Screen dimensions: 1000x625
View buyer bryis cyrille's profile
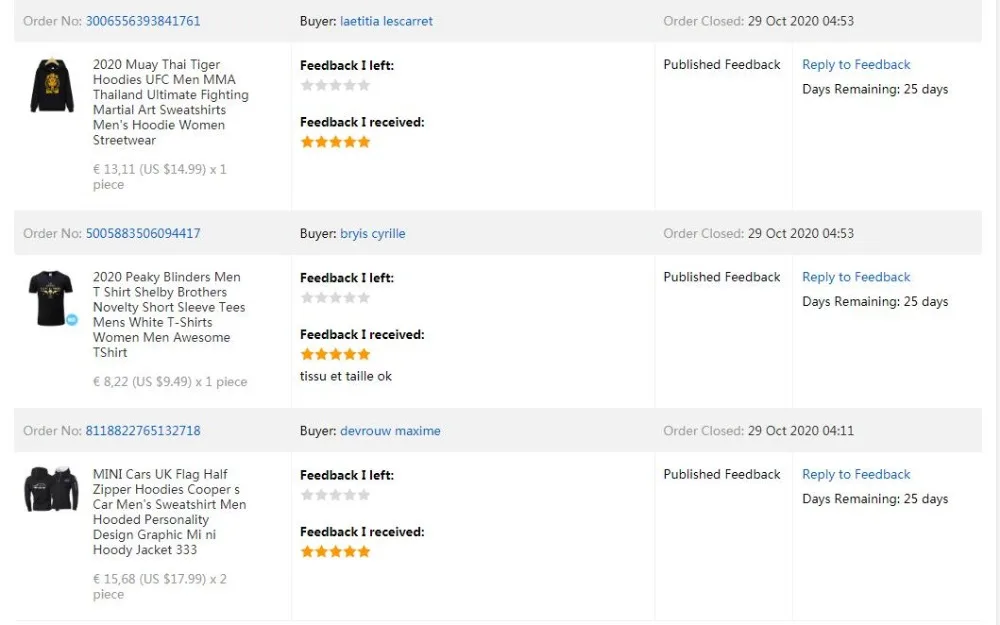(372, 233)
